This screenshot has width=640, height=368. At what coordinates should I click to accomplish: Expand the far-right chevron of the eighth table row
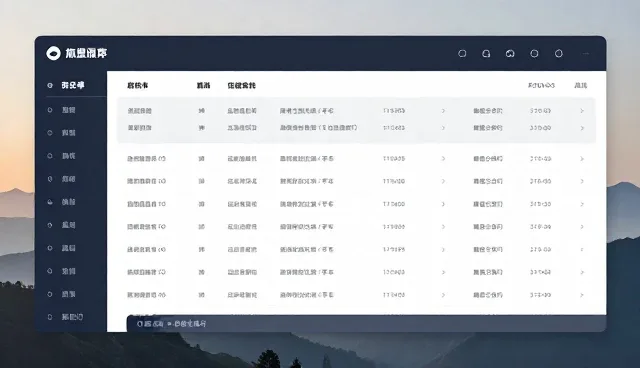(582, 272)
